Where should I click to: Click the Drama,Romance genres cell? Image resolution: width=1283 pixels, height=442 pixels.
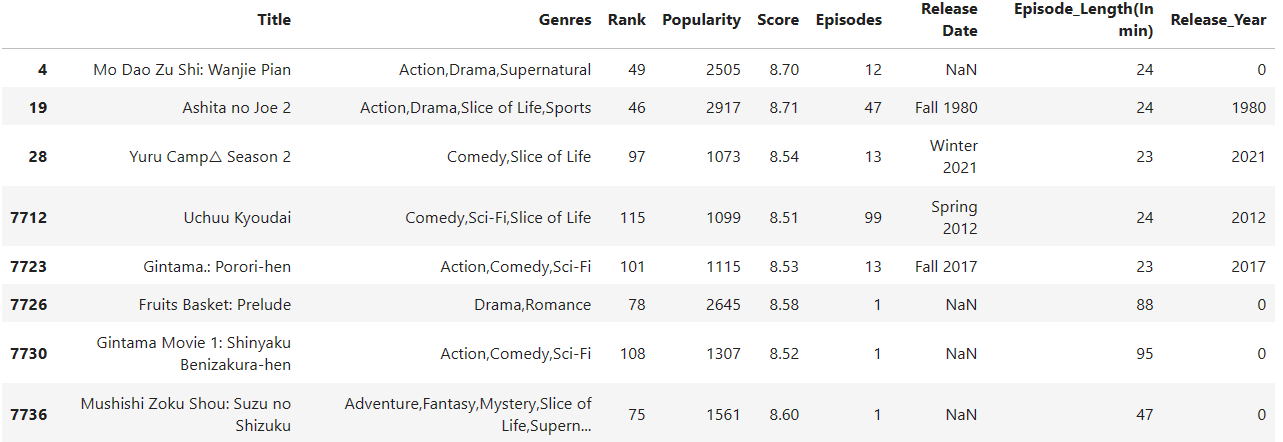(x=532, y=304)
